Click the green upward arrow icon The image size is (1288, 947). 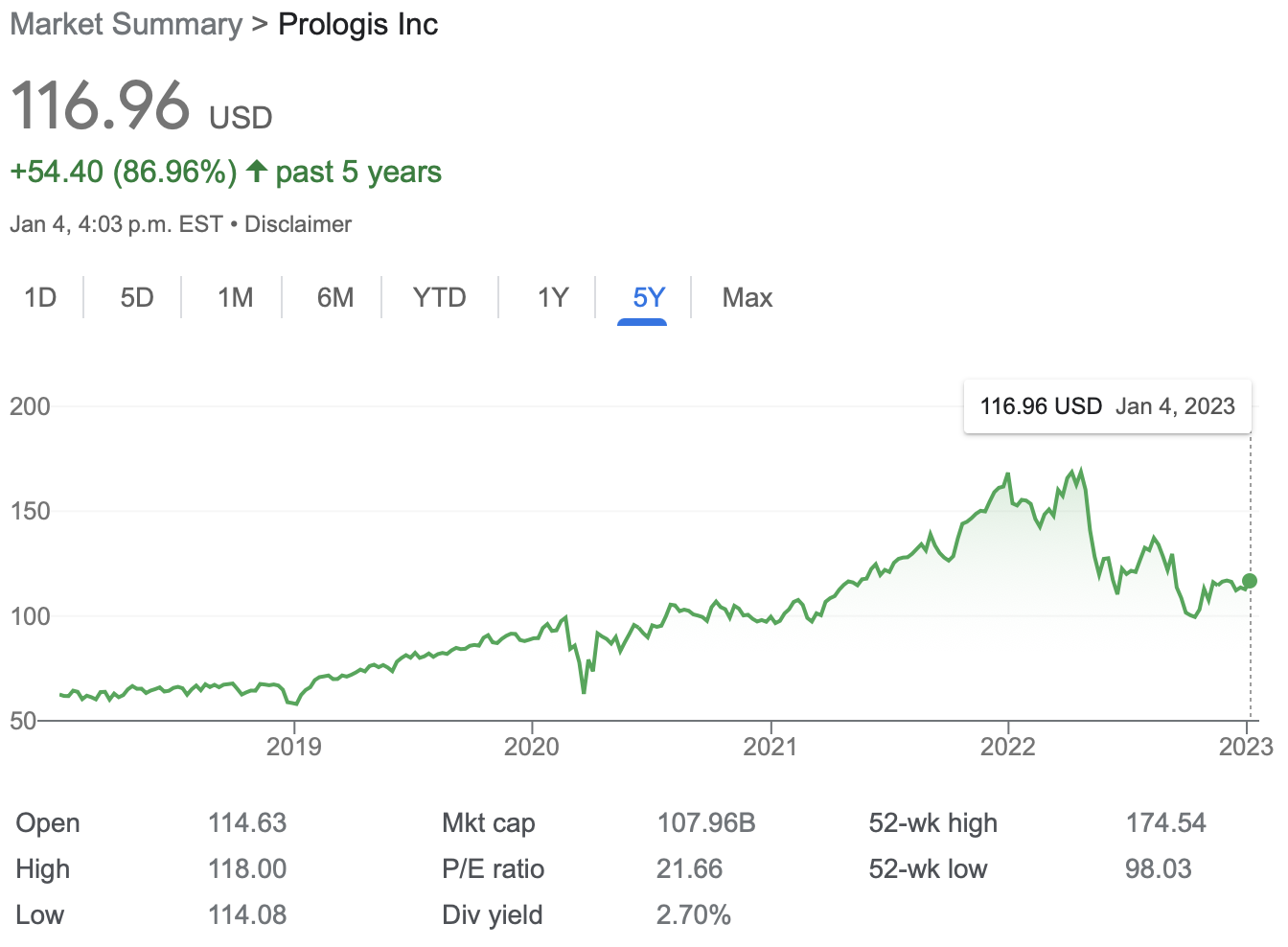(256, 172)
